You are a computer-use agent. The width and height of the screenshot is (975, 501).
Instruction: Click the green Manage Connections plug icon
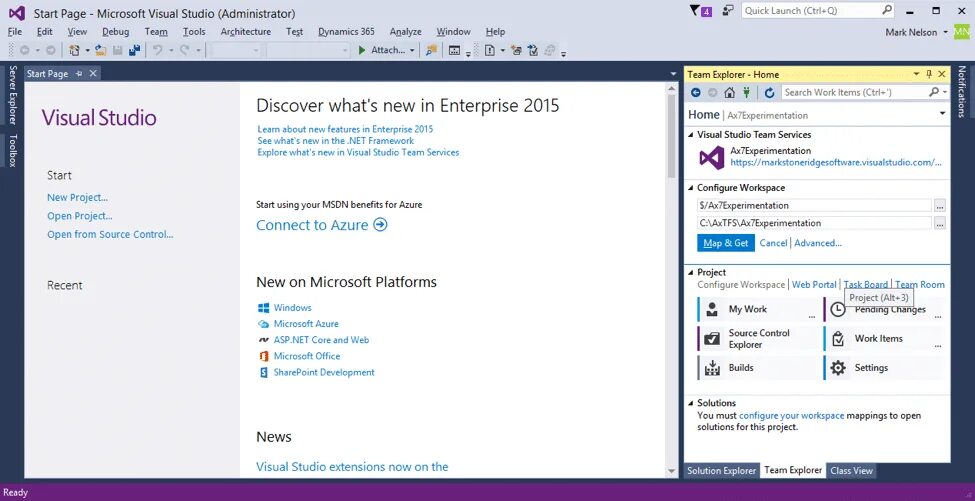click(x=746, y=93)
